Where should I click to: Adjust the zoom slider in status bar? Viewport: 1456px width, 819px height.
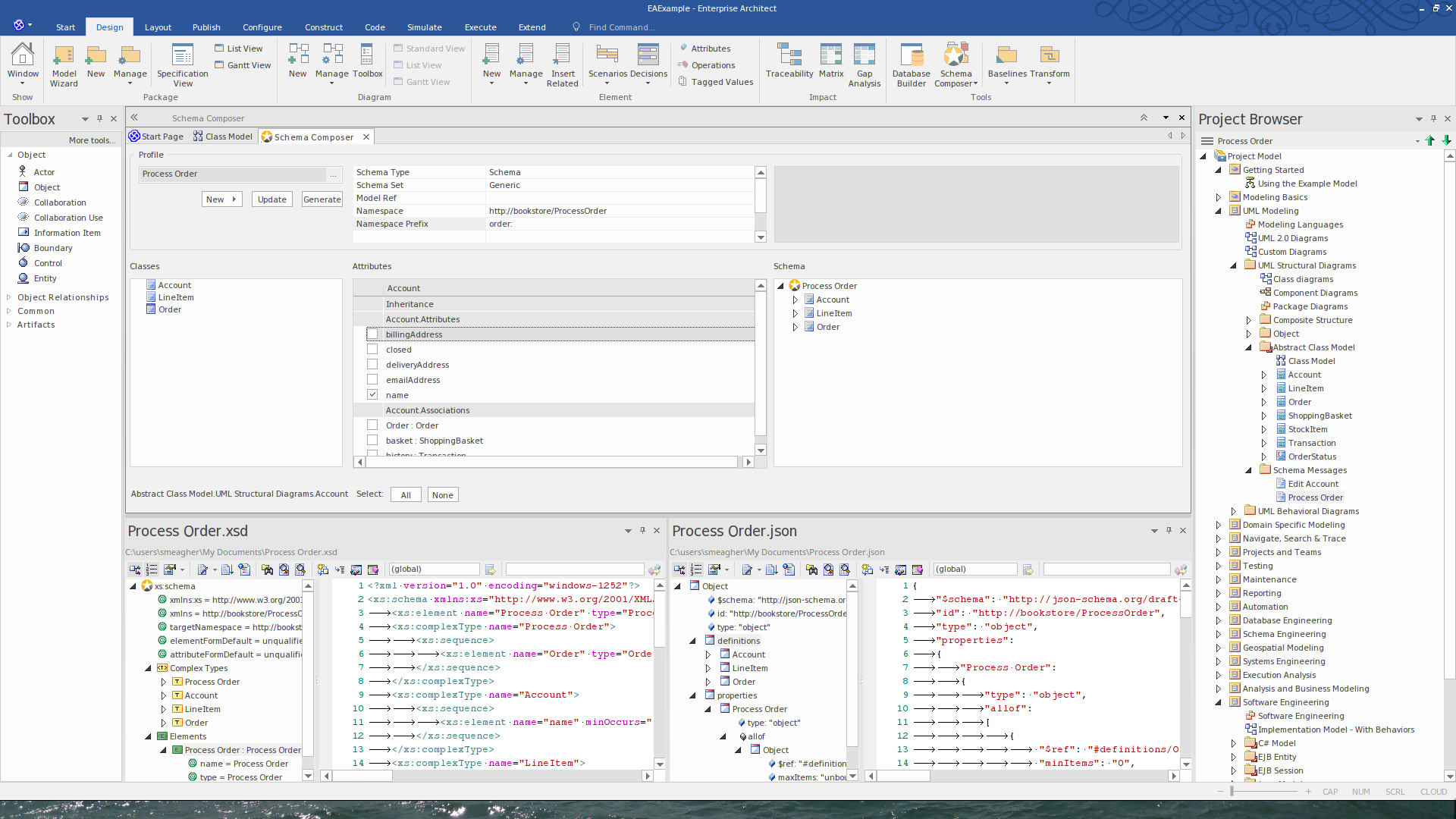[1232, 792]
